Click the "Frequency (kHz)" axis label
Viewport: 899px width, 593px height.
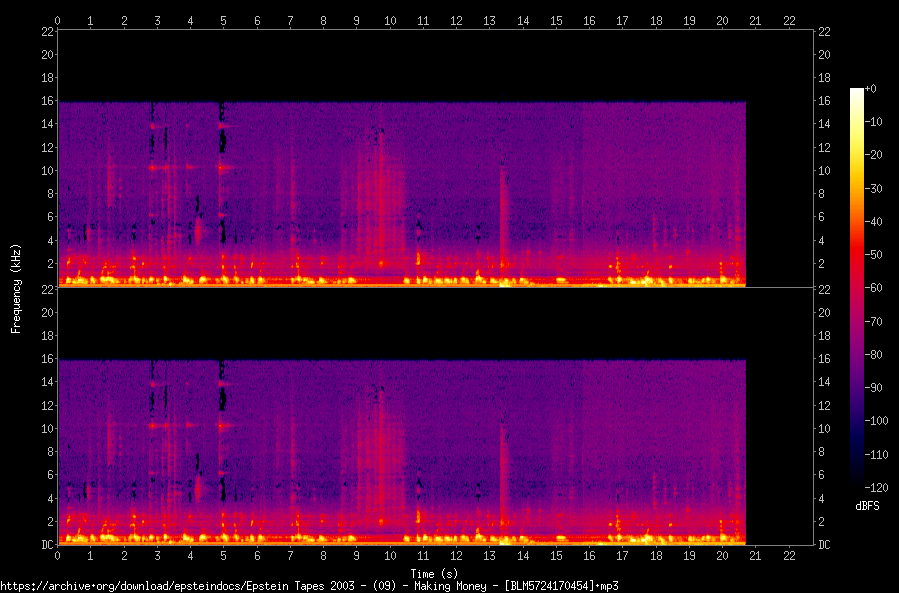tap(16, 288)
